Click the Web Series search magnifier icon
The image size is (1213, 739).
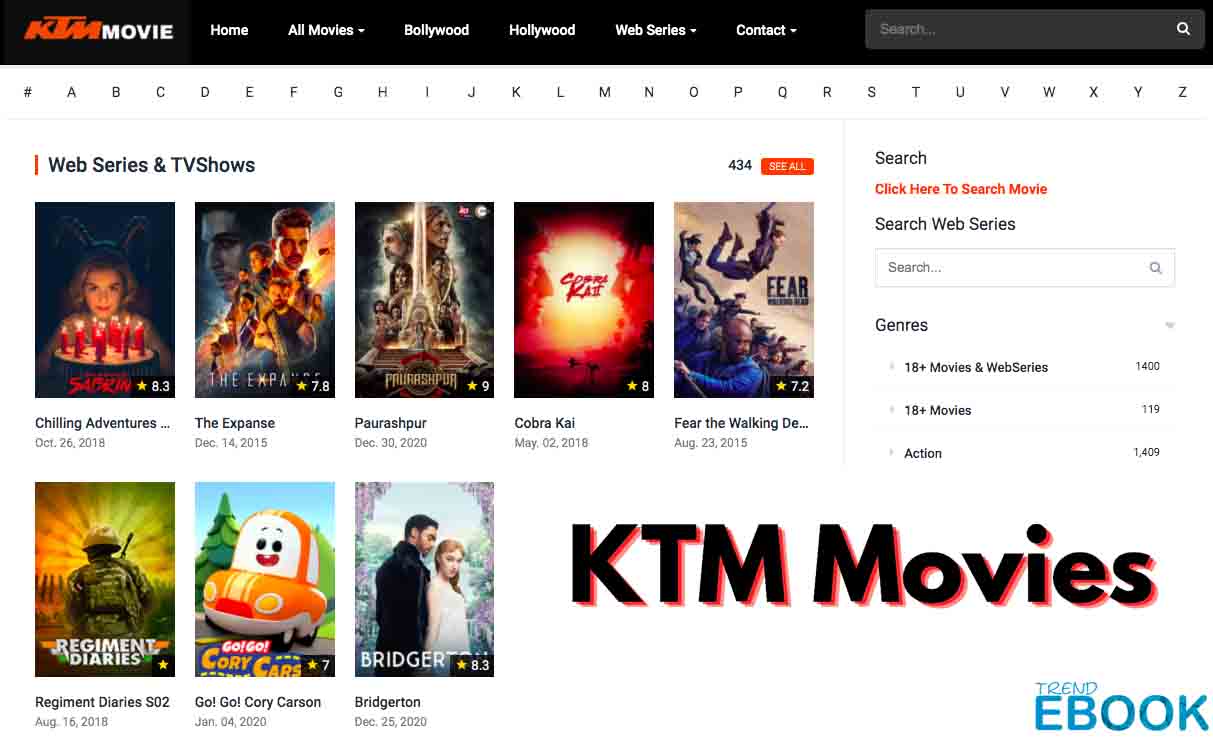point(1156,268)
